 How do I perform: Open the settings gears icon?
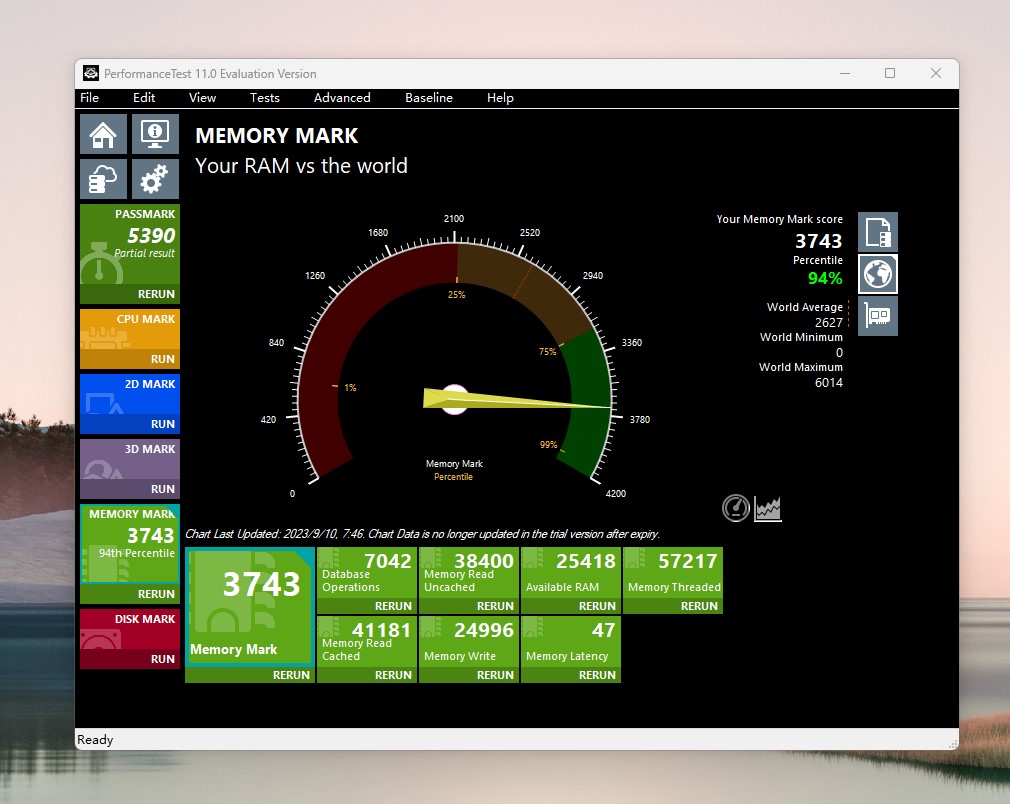(x=155, y=178)
